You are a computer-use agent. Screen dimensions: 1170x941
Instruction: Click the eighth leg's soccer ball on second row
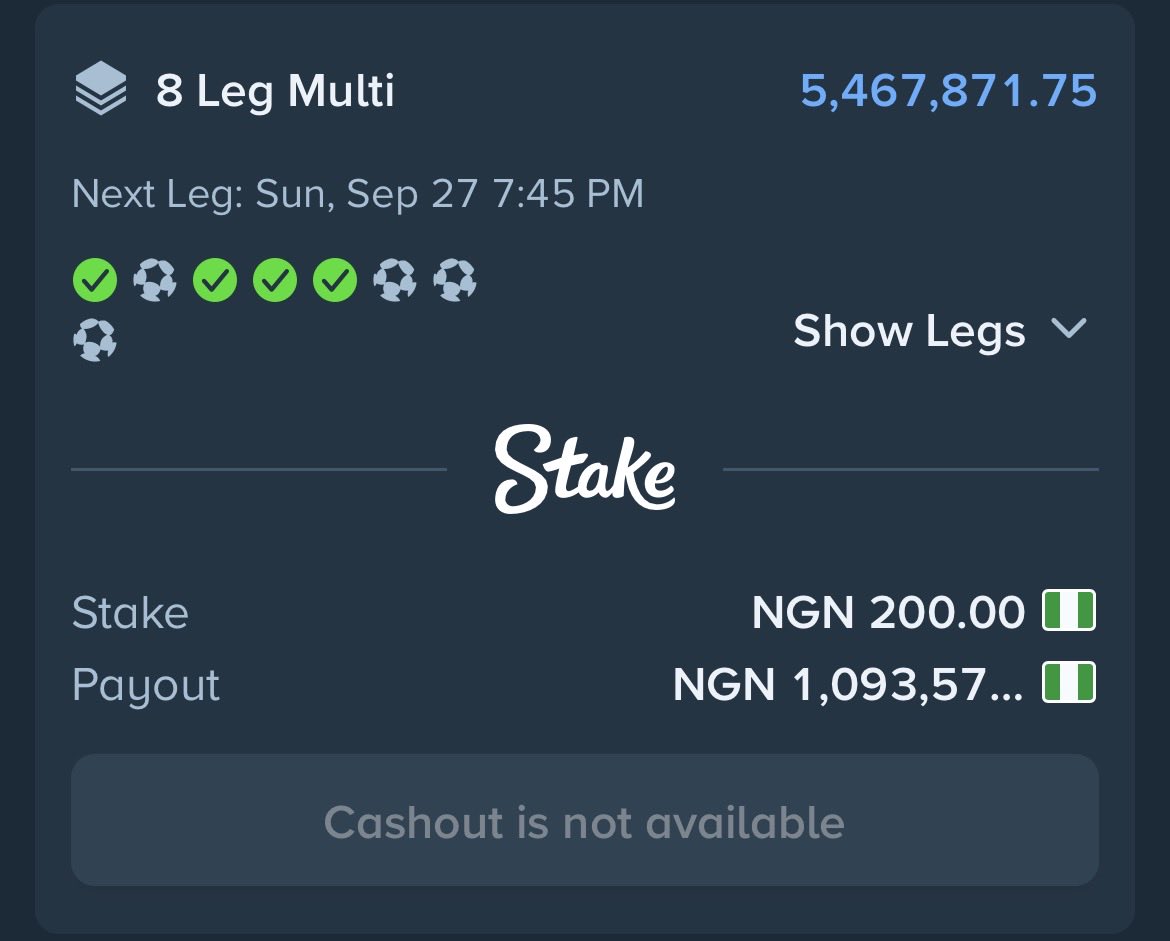click(x=95, y=340)
